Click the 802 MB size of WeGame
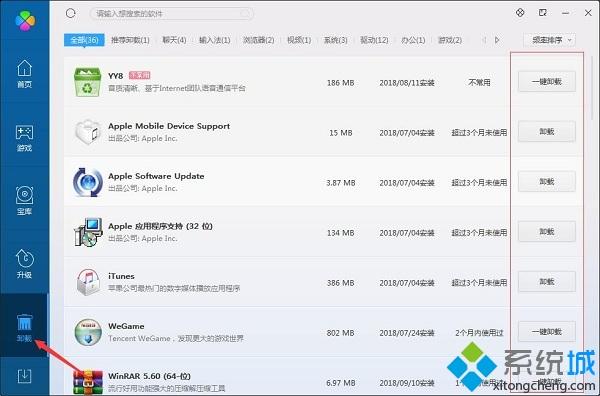600x396 pixels. point(341,333)
